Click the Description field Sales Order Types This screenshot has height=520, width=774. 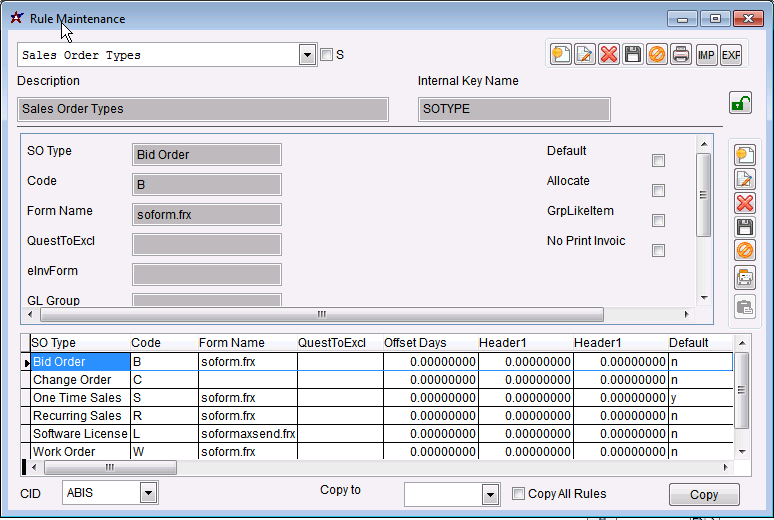[203, 109]
